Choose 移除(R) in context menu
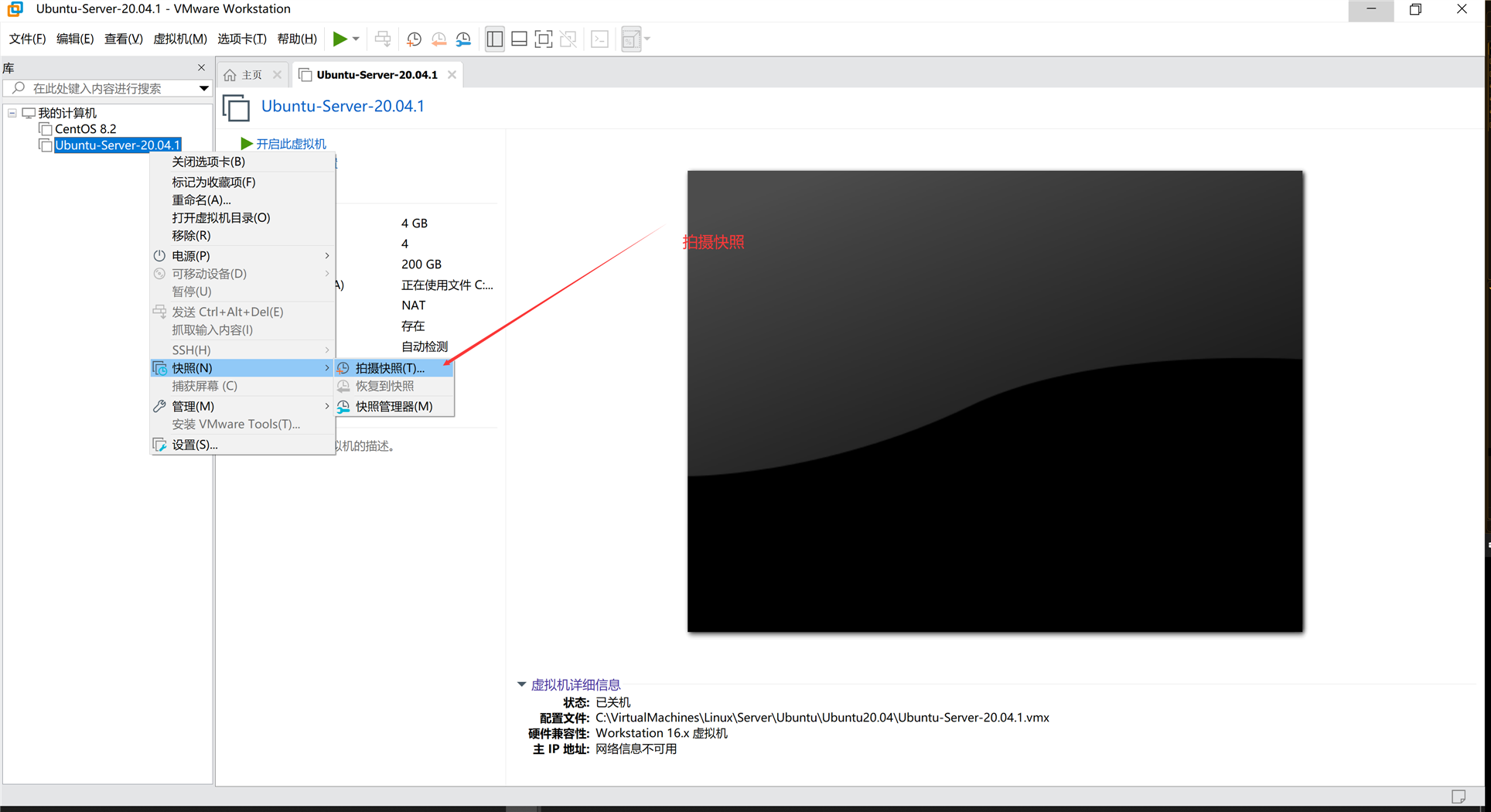 coord(243,235)
